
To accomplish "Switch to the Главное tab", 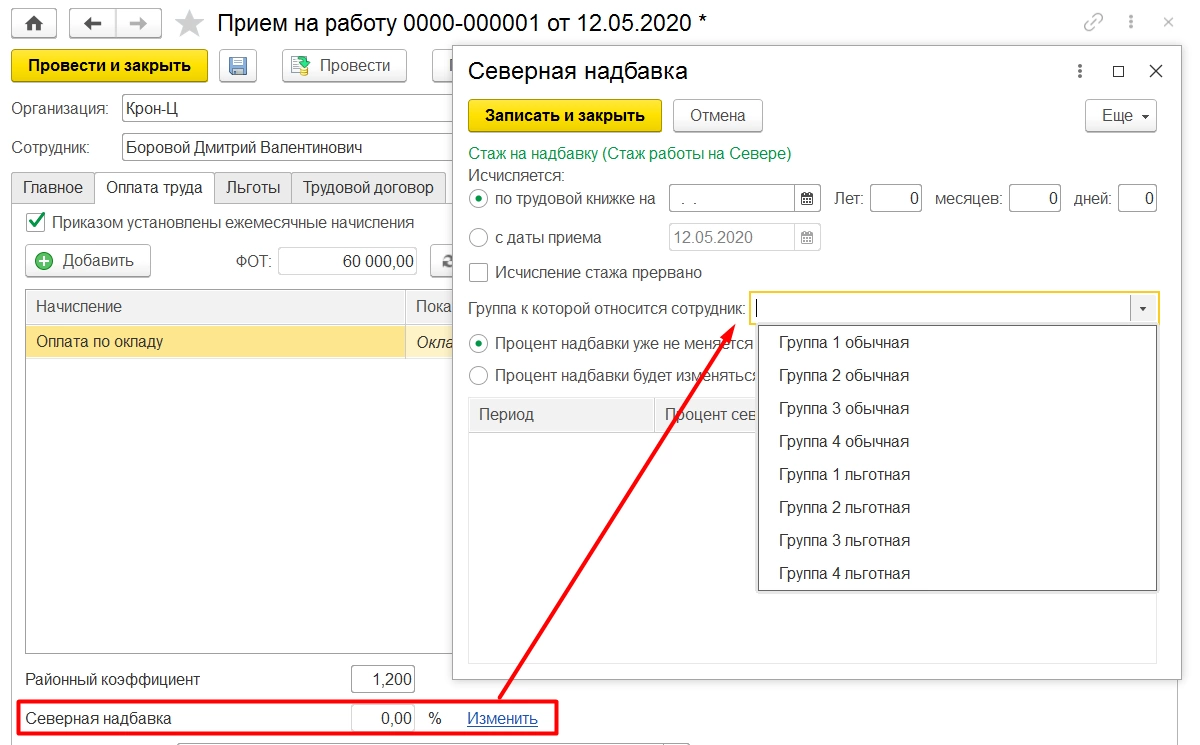I will [53, 187].
